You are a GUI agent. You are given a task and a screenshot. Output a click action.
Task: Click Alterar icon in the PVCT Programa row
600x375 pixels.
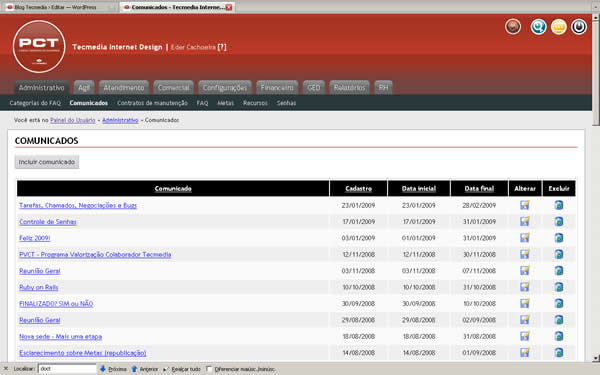tap(525, 254)
